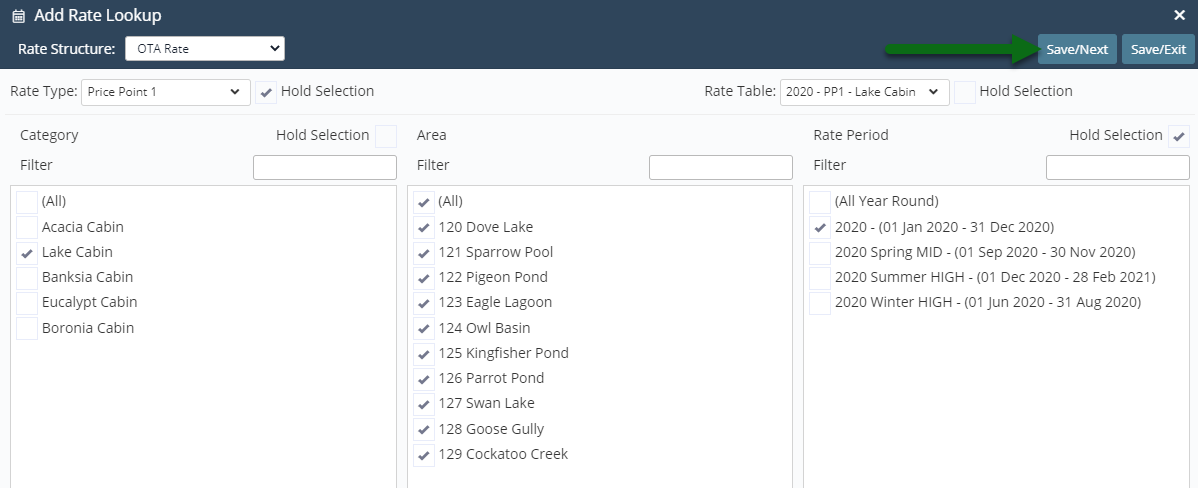
Task: Uncheck 120 Dove Lake checkbox
Action: [423, 228]
